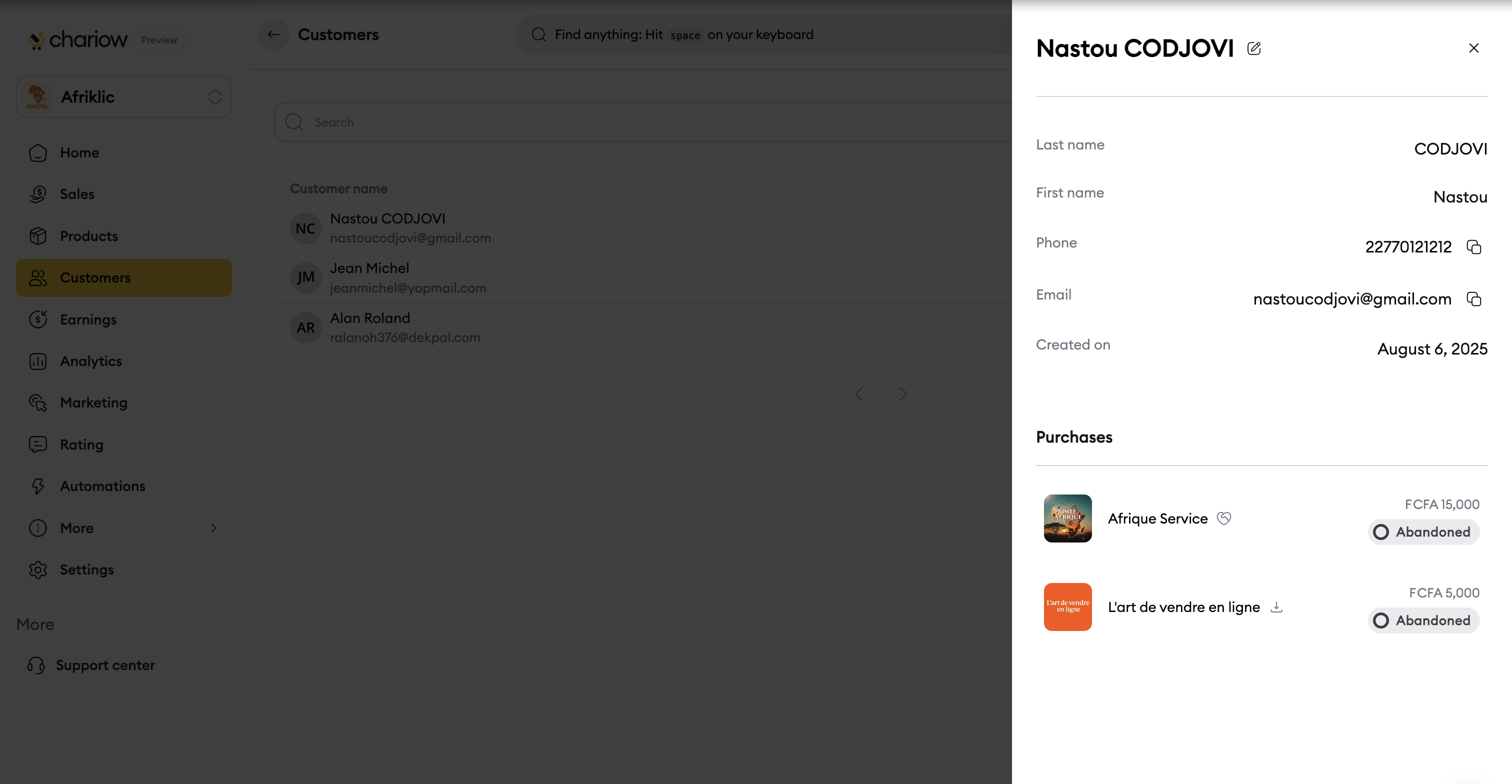
Task: Open Earnings in the sidebar
Action: [124, 319]
